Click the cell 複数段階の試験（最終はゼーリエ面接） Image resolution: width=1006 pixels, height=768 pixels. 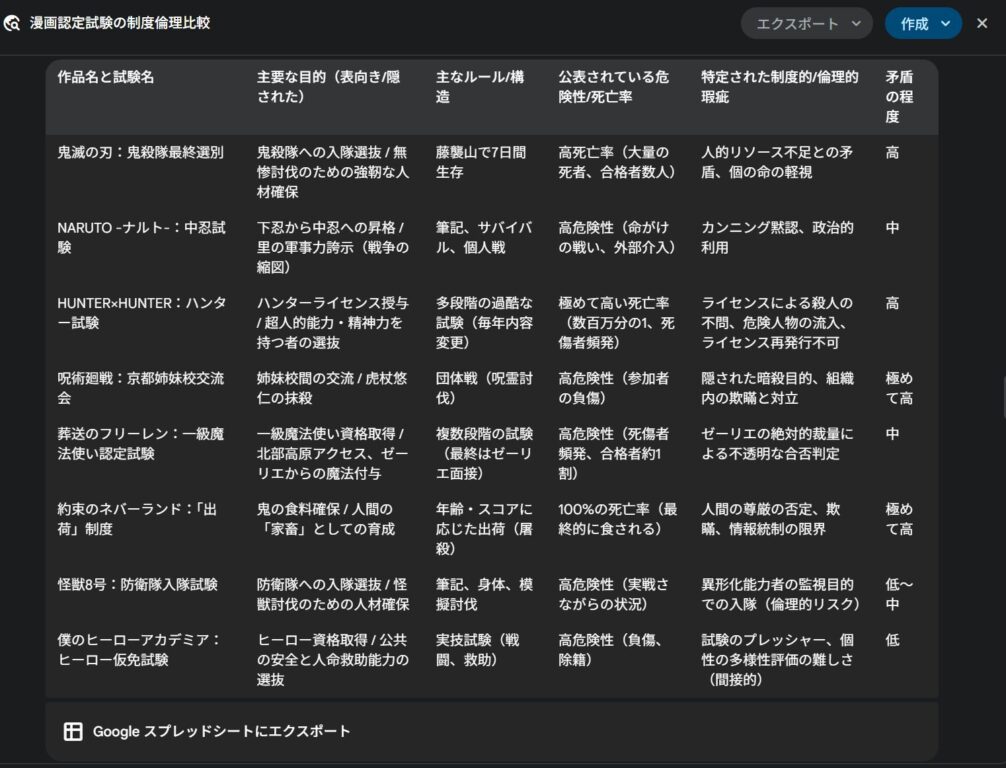pyautogui.click(x=484, y=453)
